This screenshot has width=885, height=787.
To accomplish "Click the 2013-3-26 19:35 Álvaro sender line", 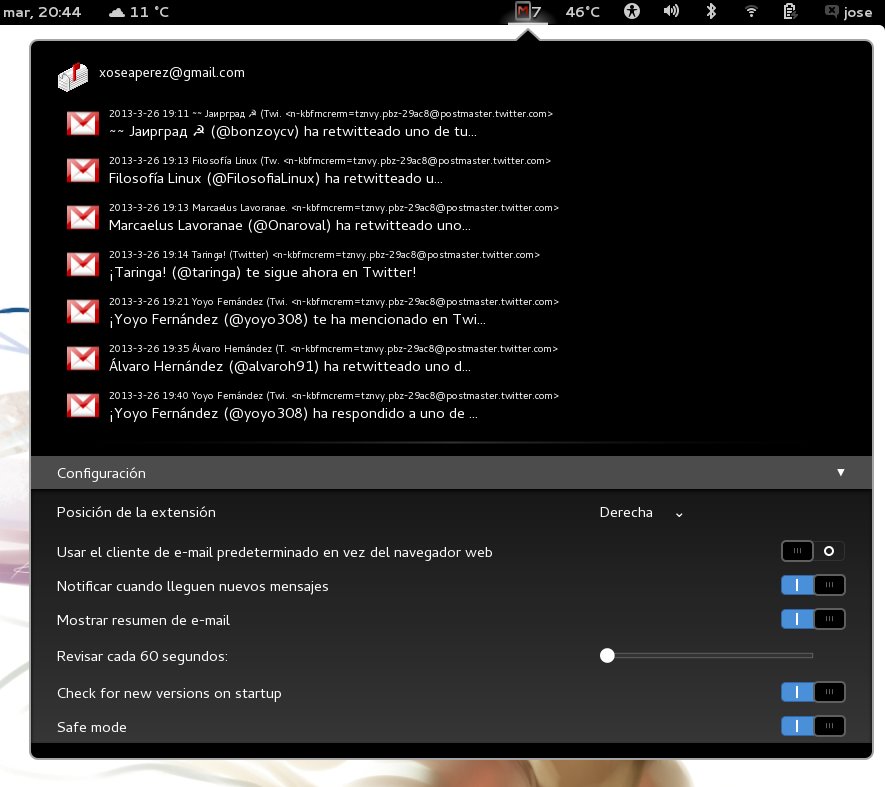I will pos(333,348).
